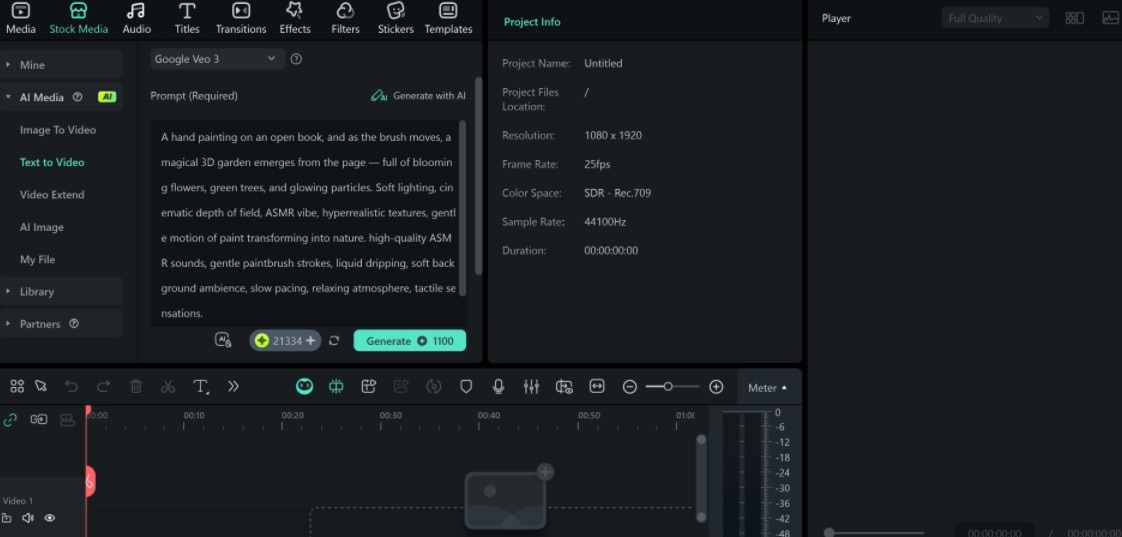Expand more timeline tools chevrons

pyautogui.click(x=233, y=387)
